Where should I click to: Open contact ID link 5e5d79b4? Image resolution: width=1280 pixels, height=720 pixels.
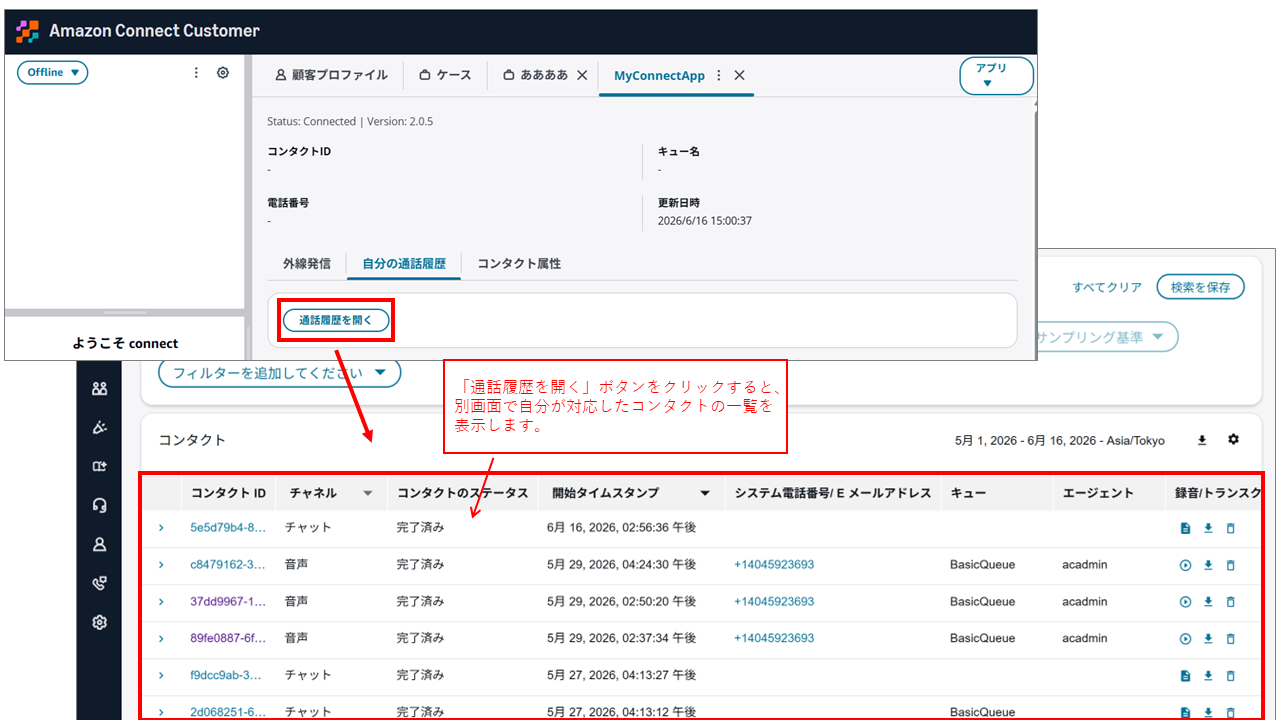point(228,528)
